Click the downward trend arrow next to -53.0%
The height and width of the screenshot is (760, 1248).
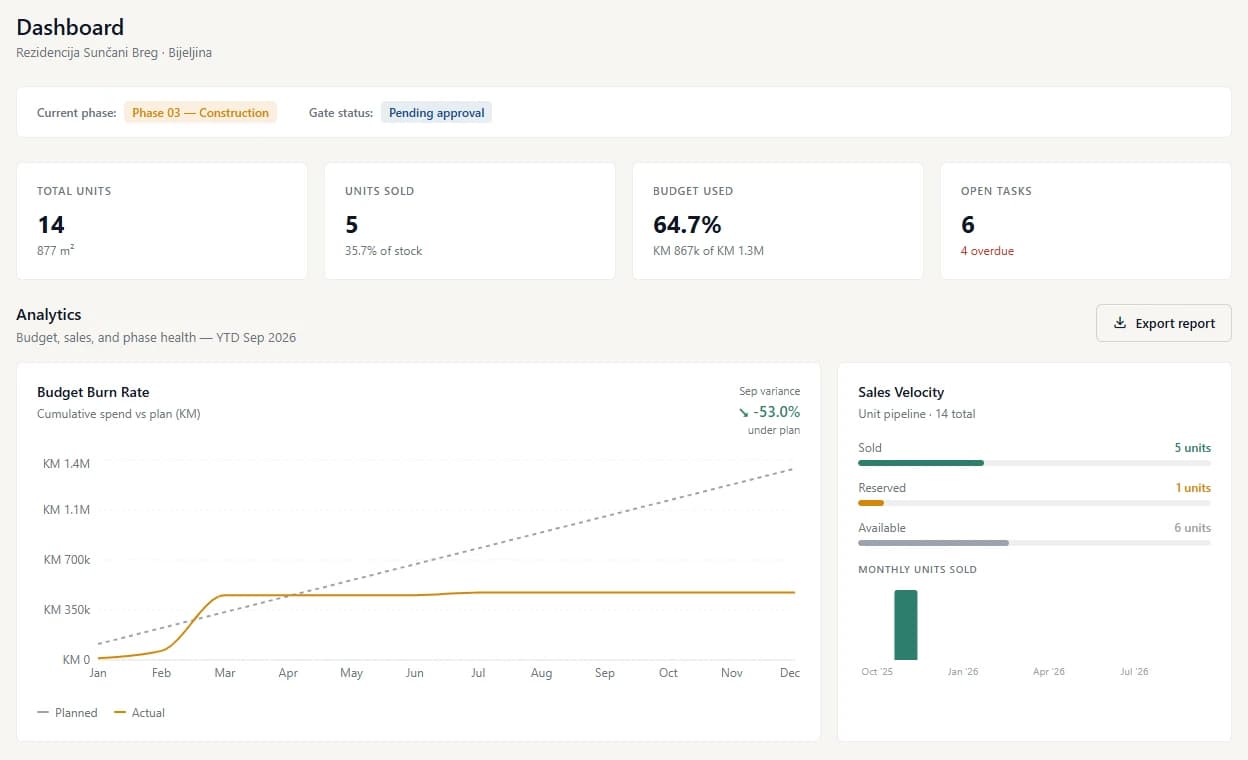[x=743, y=412]
